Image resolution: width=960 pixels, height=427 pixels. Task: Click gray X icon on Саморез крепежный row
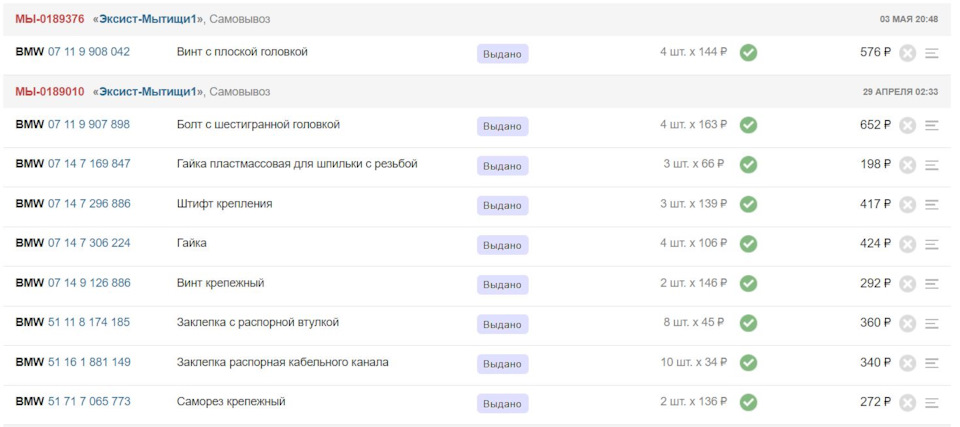(907, 402)
